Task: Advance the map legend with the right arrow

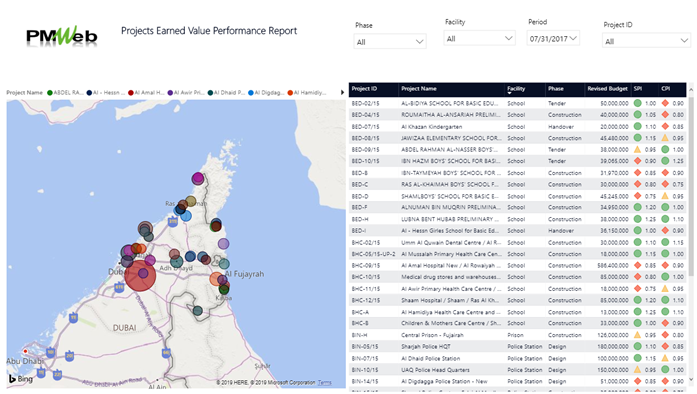Action: [x=342, y=92]
